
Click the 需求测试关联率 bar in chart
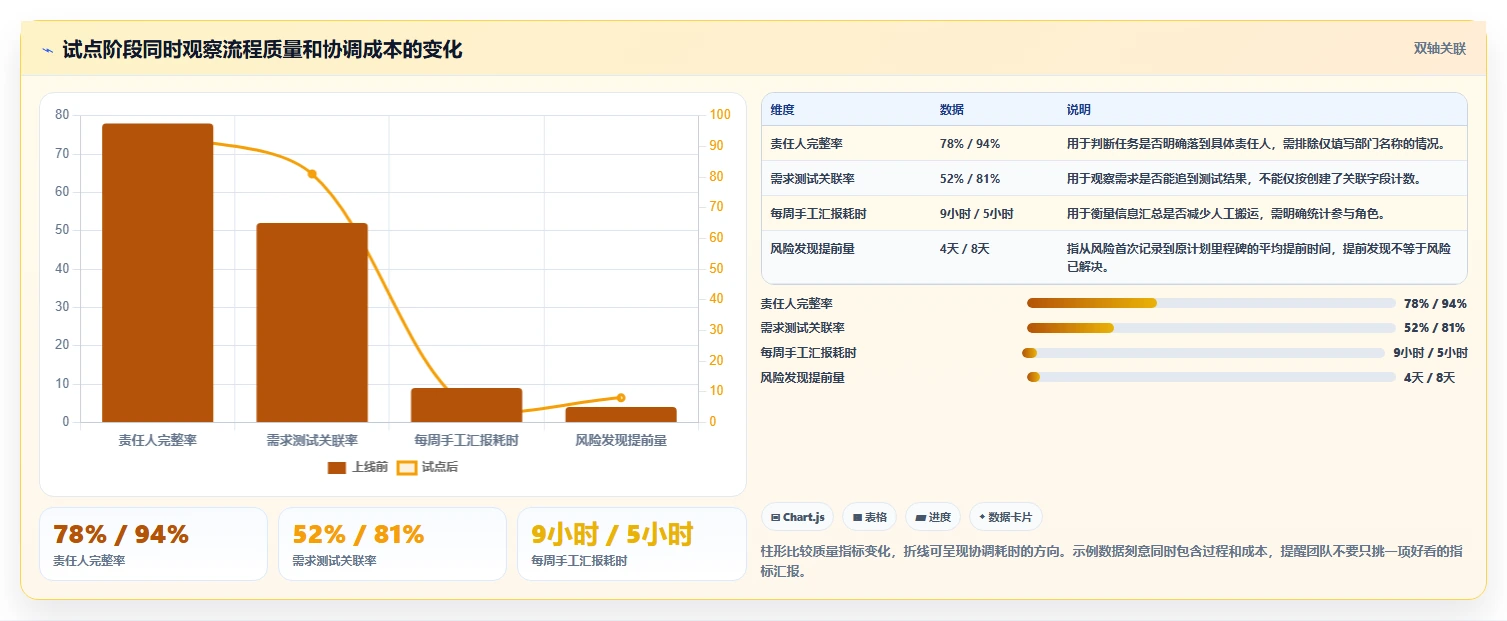tap(312, 322)
